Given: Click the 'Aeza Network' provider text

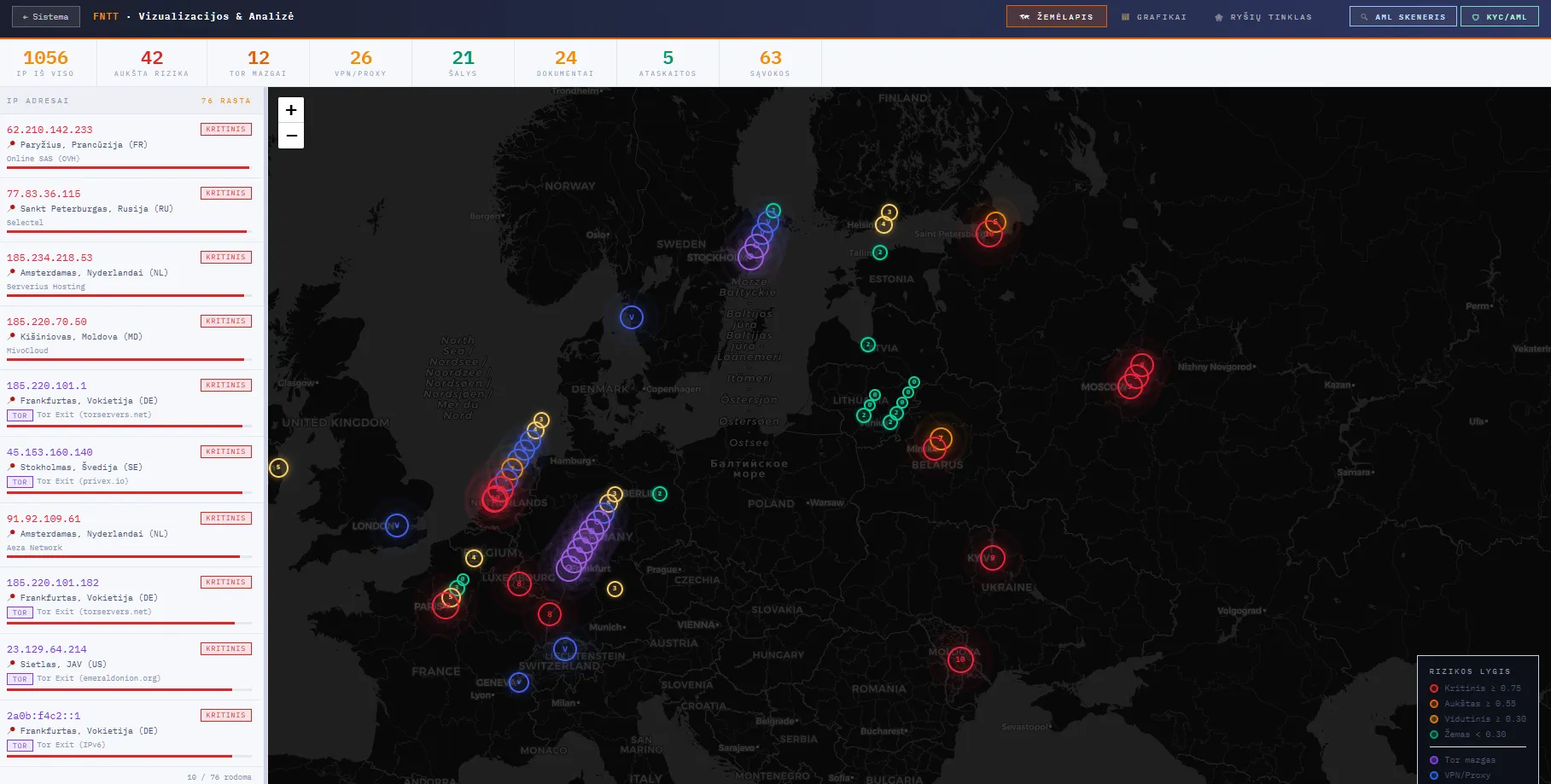Looking at the screenshot, I should coord(34,548).
